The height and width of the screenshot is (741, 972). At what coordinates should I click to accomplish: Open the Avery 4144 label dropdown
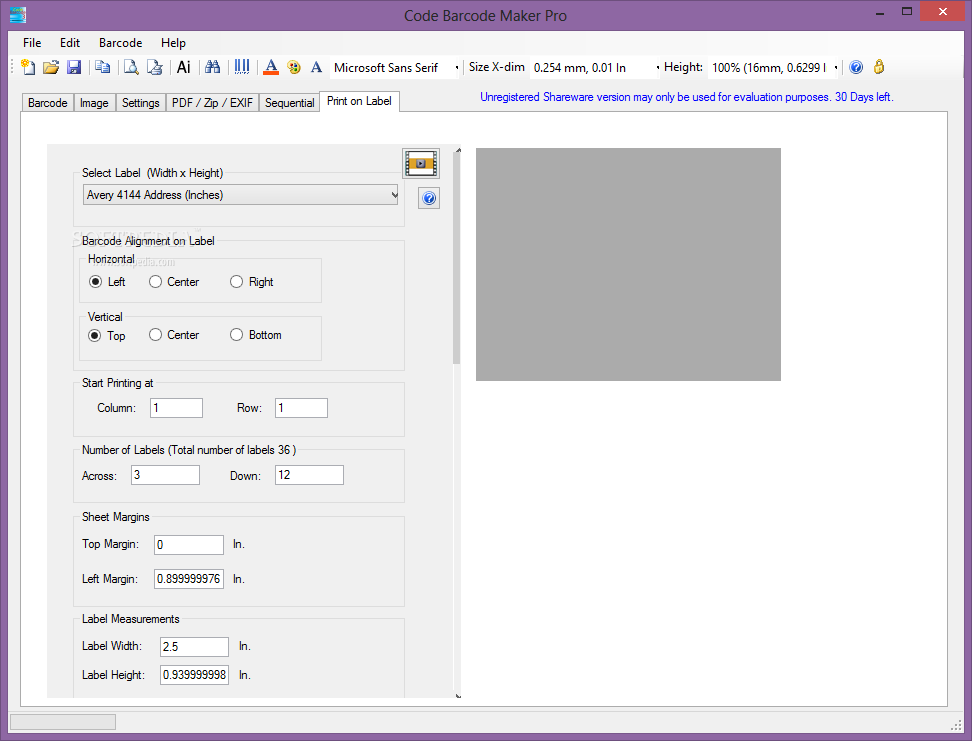(x=241, y=195)
